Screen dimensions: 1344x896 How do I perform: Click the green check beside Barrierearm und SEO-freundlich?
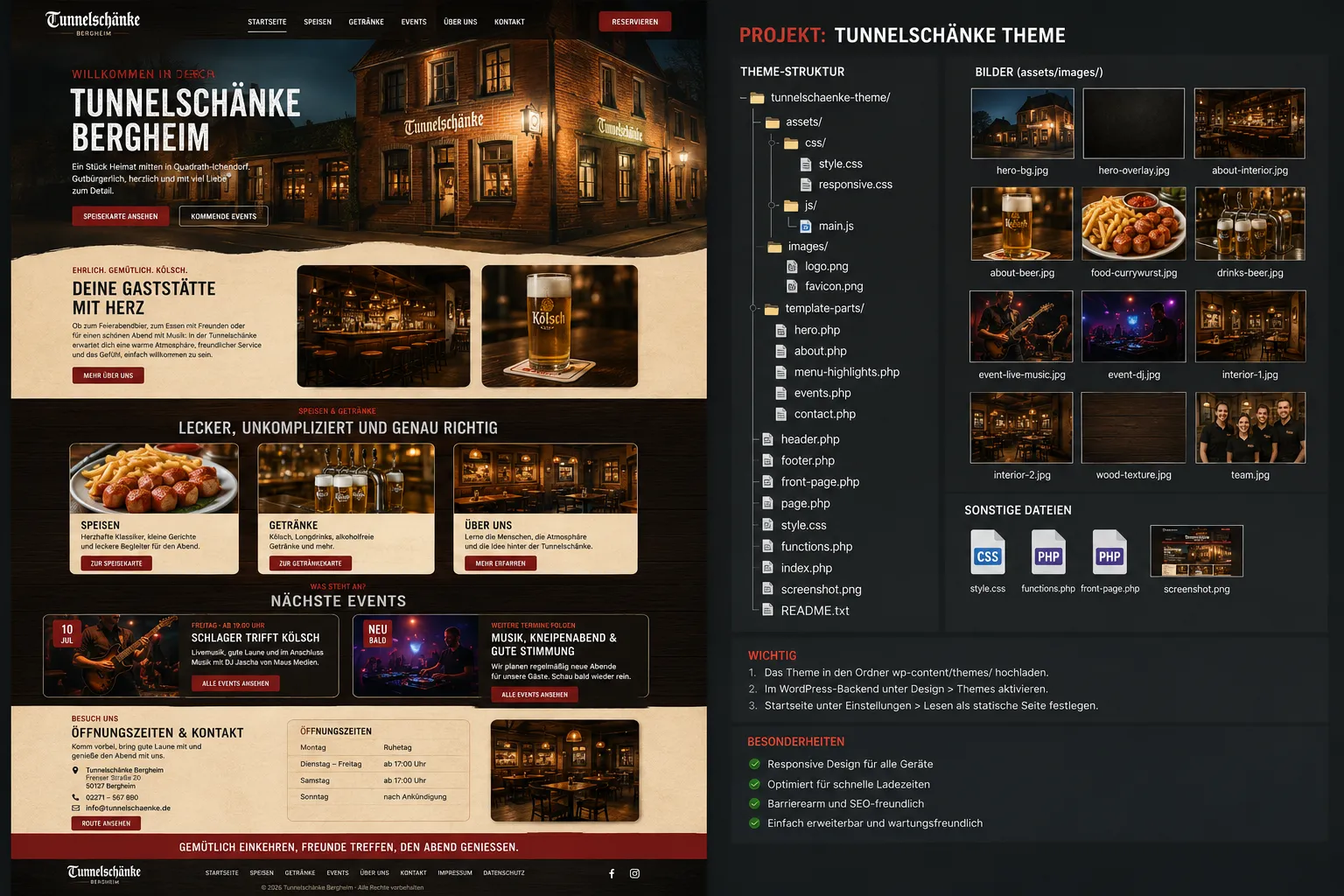pyautogui.click(x=754, y=803)
